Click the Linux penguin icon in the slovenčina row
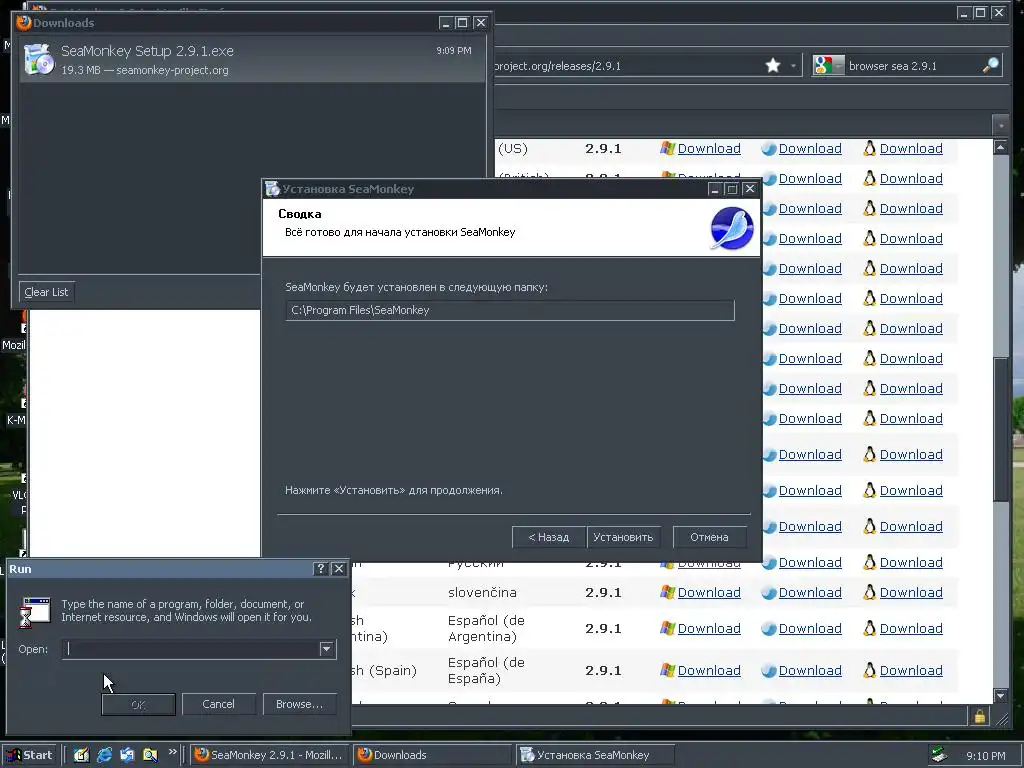Screen dimensions: 1024x768 pyautogui.click(x=869, y=592)
